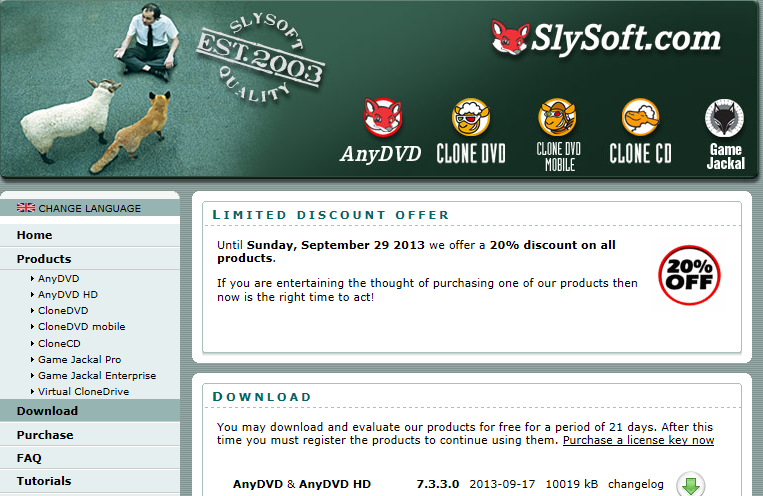763x496 pixels.
Task: Click the SlySoft.com fox logo
Action: click(509, 37)
